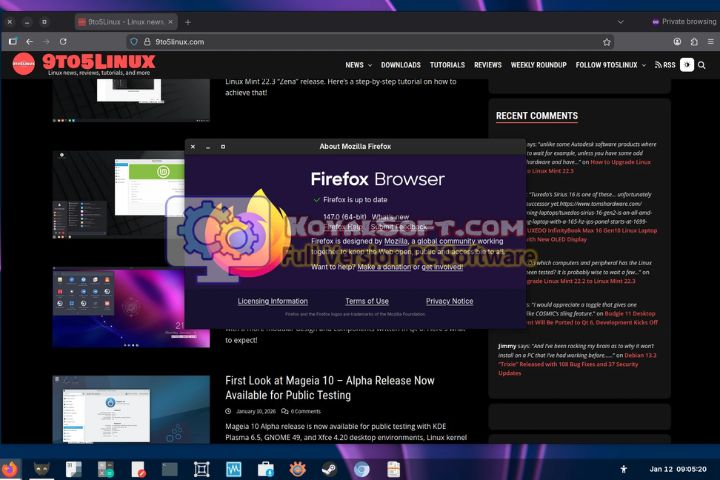Open the DOWNLOADS menu item

400,65
